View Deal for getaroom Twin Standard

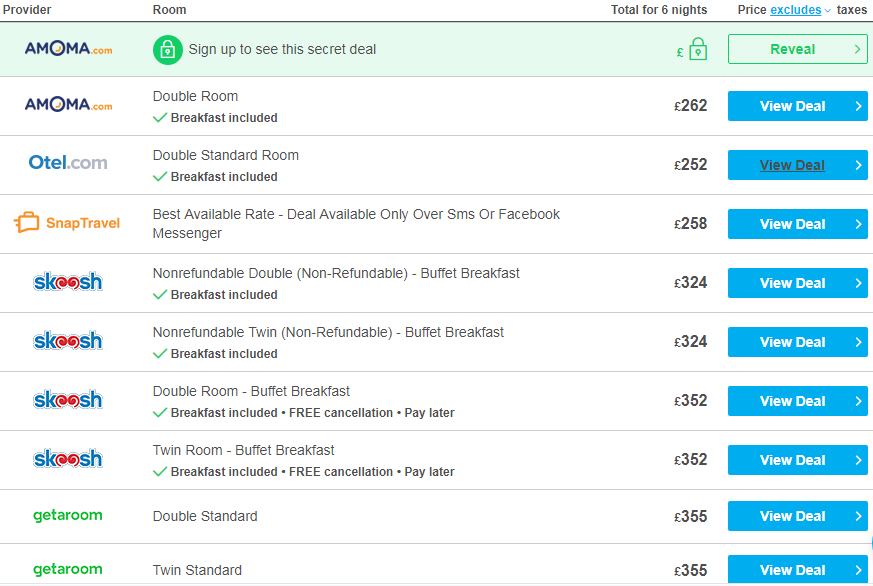tap(797, 569)
